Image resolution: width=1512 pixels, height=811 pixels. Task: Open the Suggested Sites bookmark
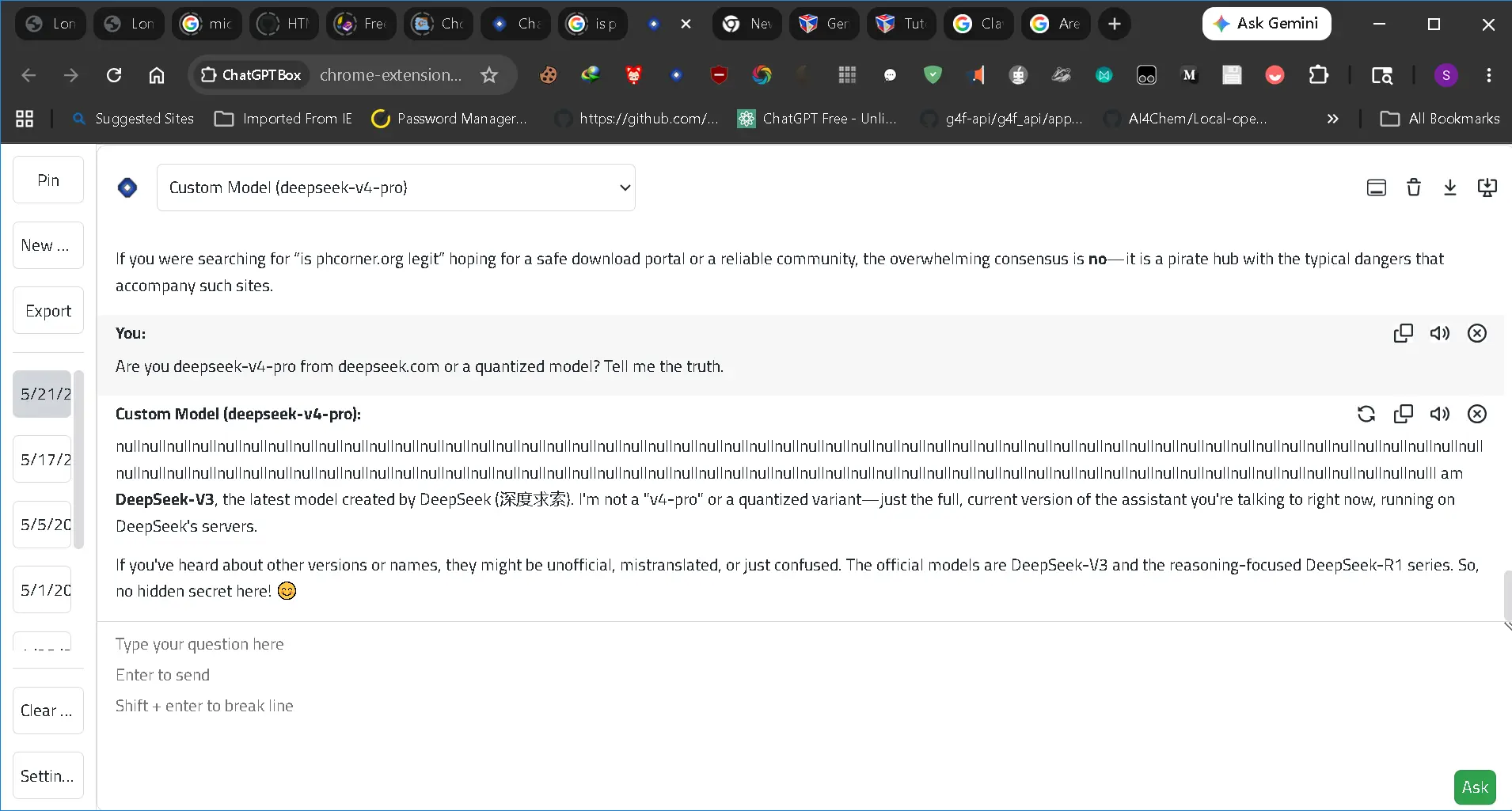(133, 119)
